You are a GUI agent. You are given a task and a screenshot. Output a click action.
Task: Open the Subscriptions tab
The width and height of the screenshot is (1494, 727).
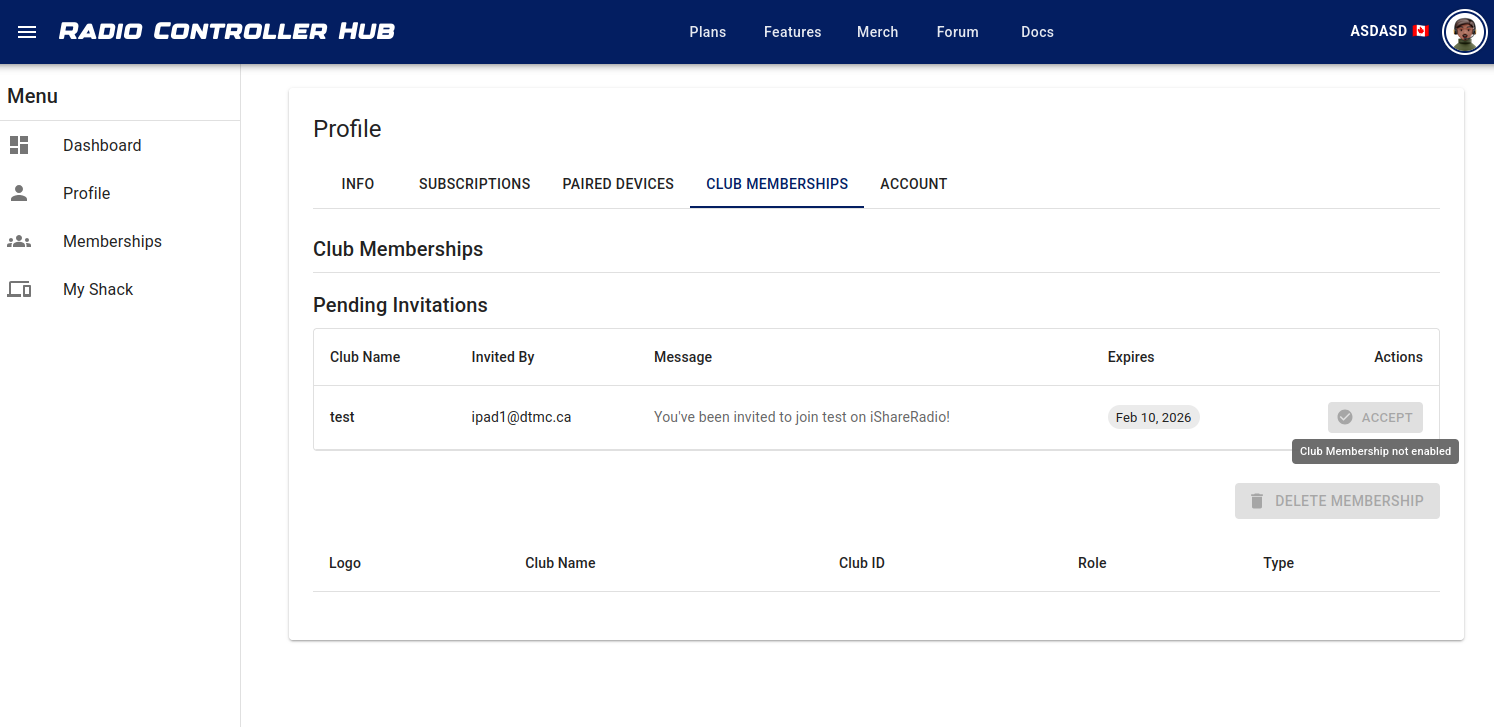(x=474, y=184)
